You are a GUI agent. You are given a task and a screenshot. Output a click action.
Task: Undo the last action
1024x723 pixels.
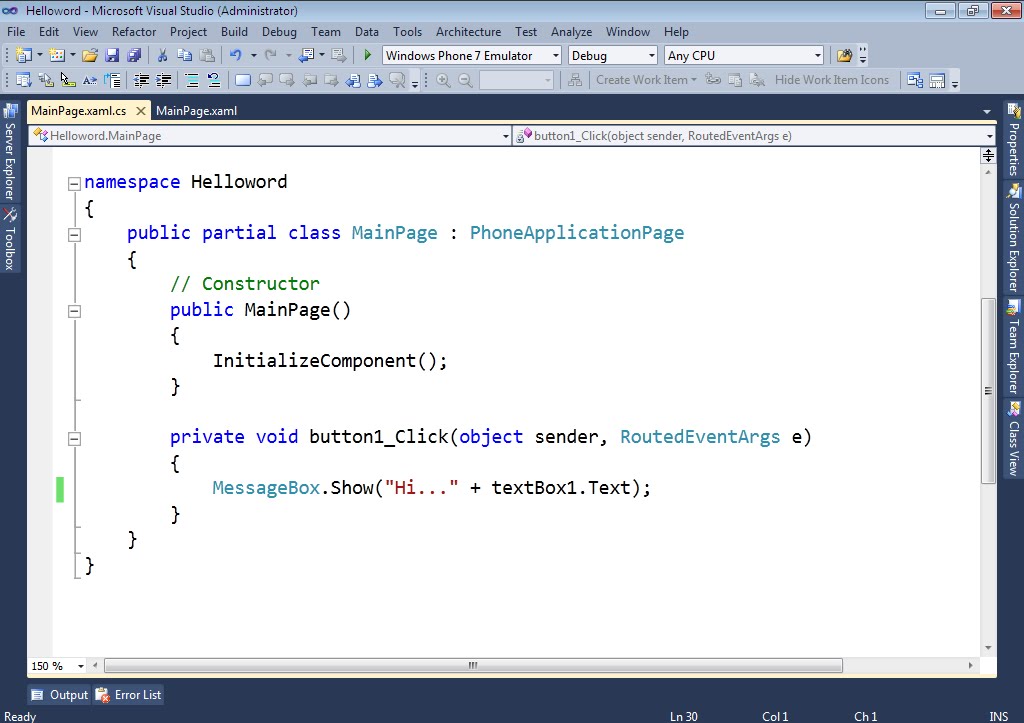(236, 56)
